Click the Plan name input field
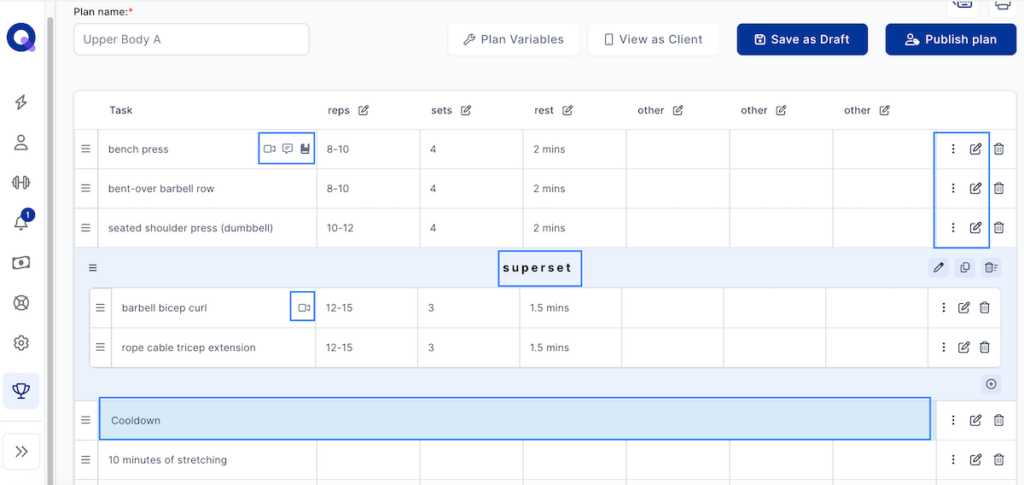 [191, 39]
